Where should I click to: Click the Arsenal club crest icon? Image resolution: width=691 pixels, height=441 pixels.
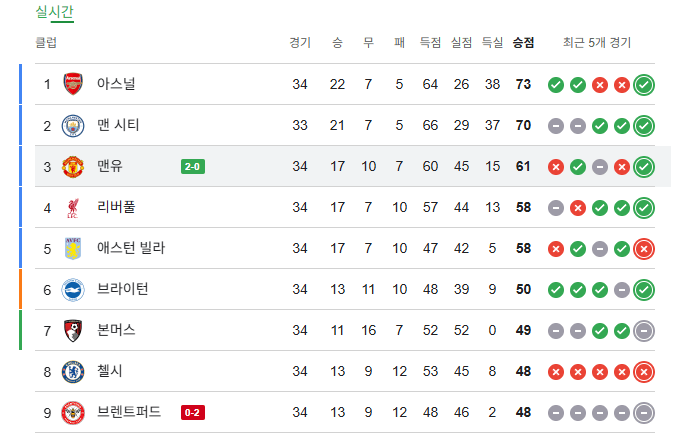tap(73, 84)
